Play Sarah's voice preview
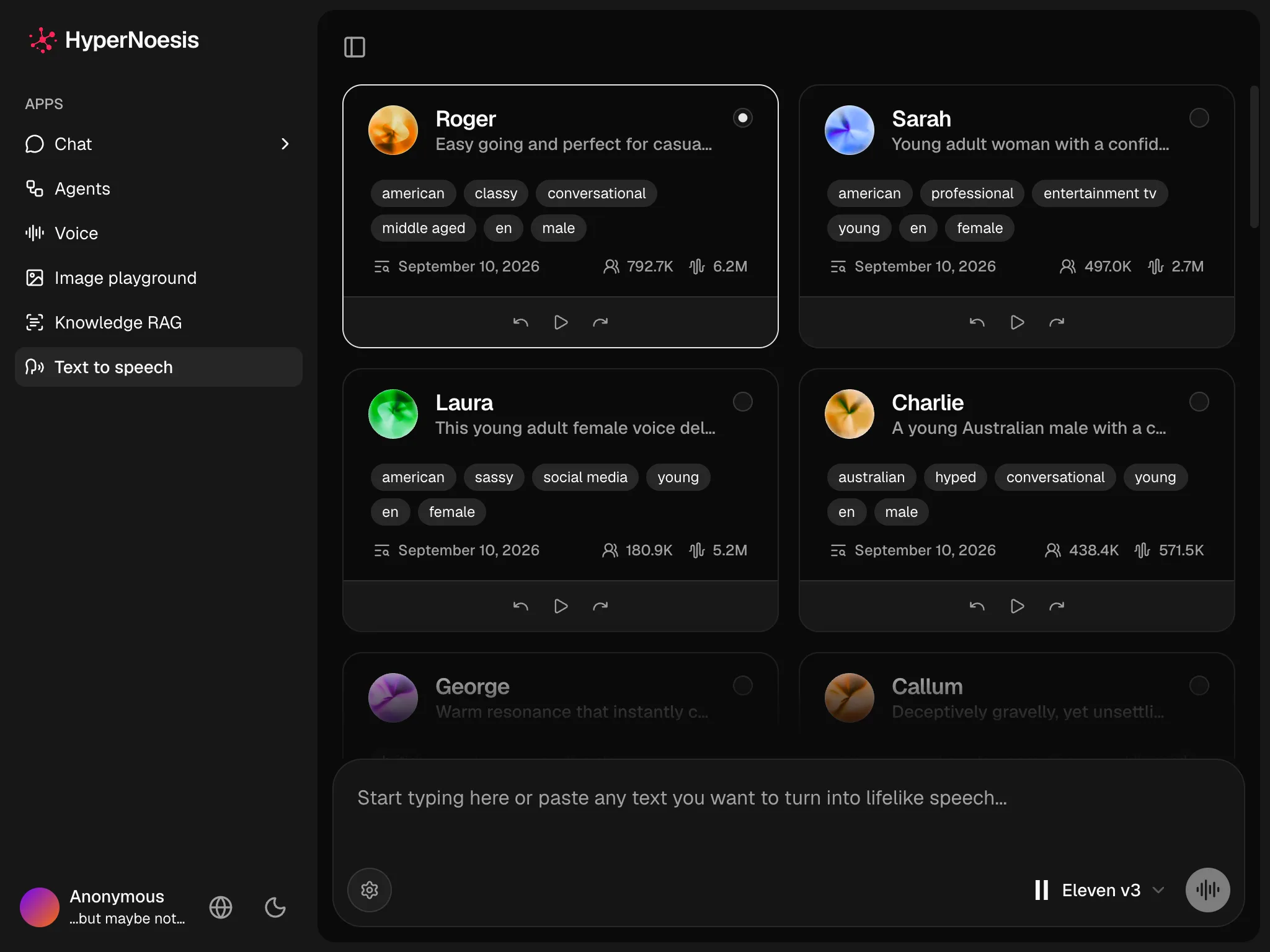This screenshot has height=952, width=1270. tap(1017, 322)
